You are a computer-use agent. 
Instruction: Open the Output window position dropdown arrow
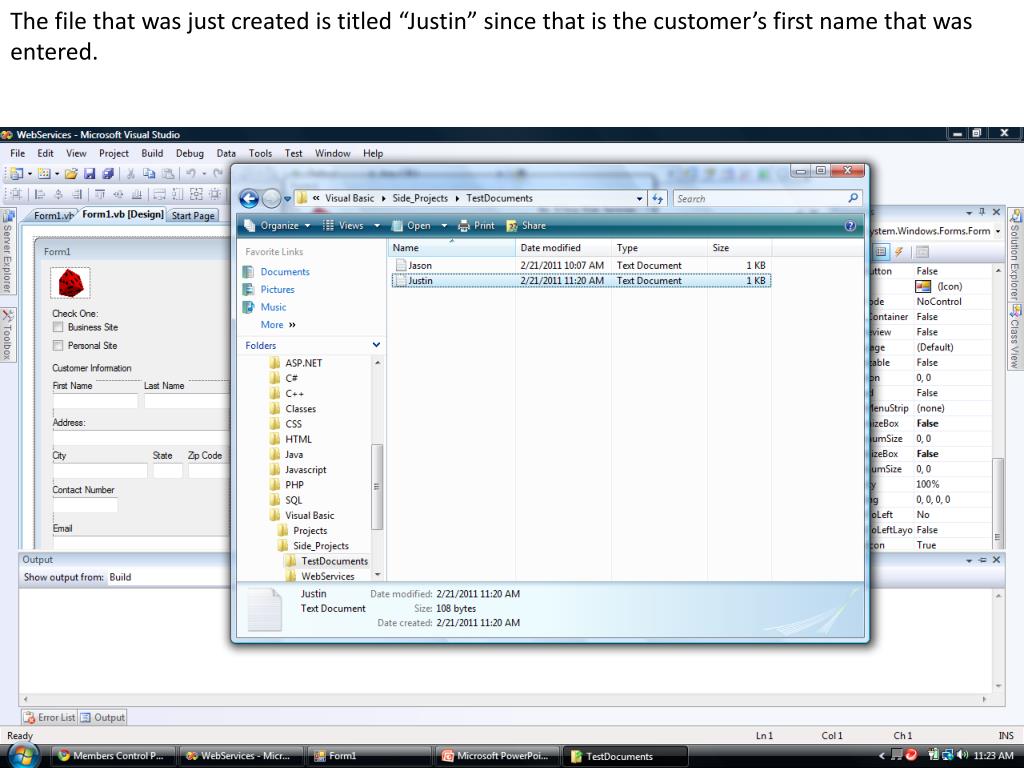coord(969,560)
